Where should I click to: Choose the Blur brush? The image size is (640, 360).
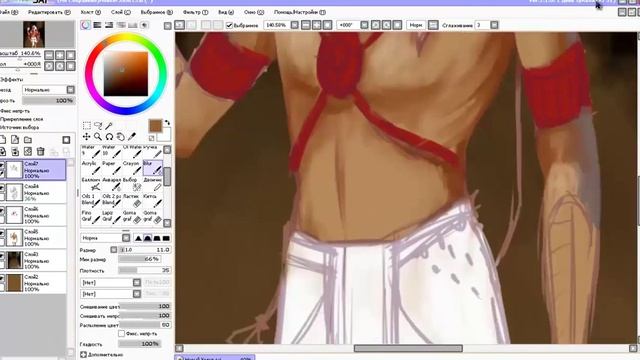pyautogui.click(x=152, y=168)
